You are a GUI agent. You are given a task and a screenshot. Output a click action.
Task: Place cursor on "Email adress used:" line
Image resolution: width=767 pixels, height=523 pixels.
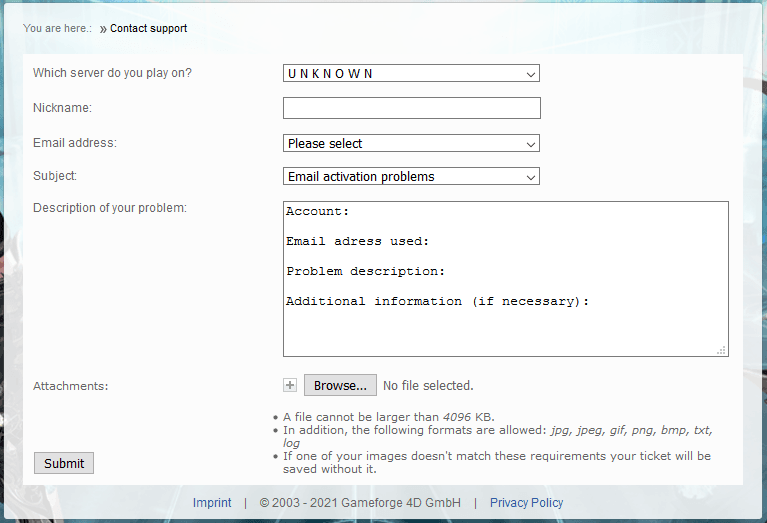pos(357,241)
